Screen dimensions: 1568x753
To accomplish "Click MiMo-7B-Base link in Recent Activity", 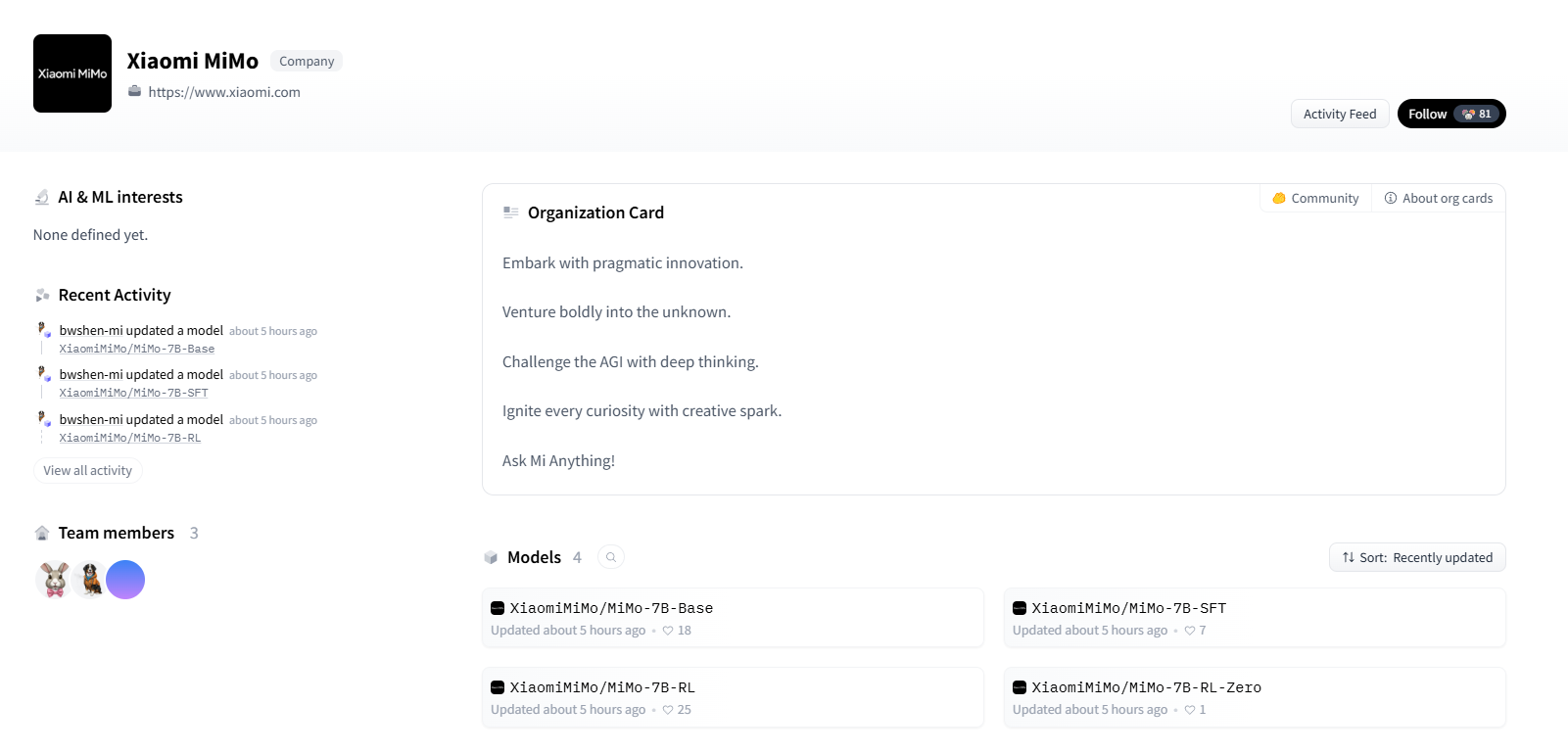I will tap(137, 349).
